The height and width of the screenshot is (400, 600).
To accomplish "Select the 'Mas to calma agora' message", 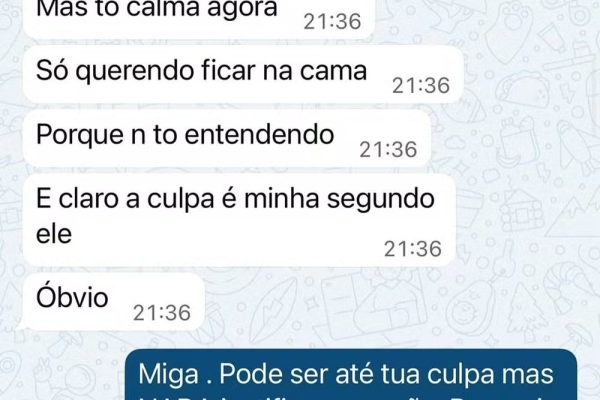I will (199, 17).
